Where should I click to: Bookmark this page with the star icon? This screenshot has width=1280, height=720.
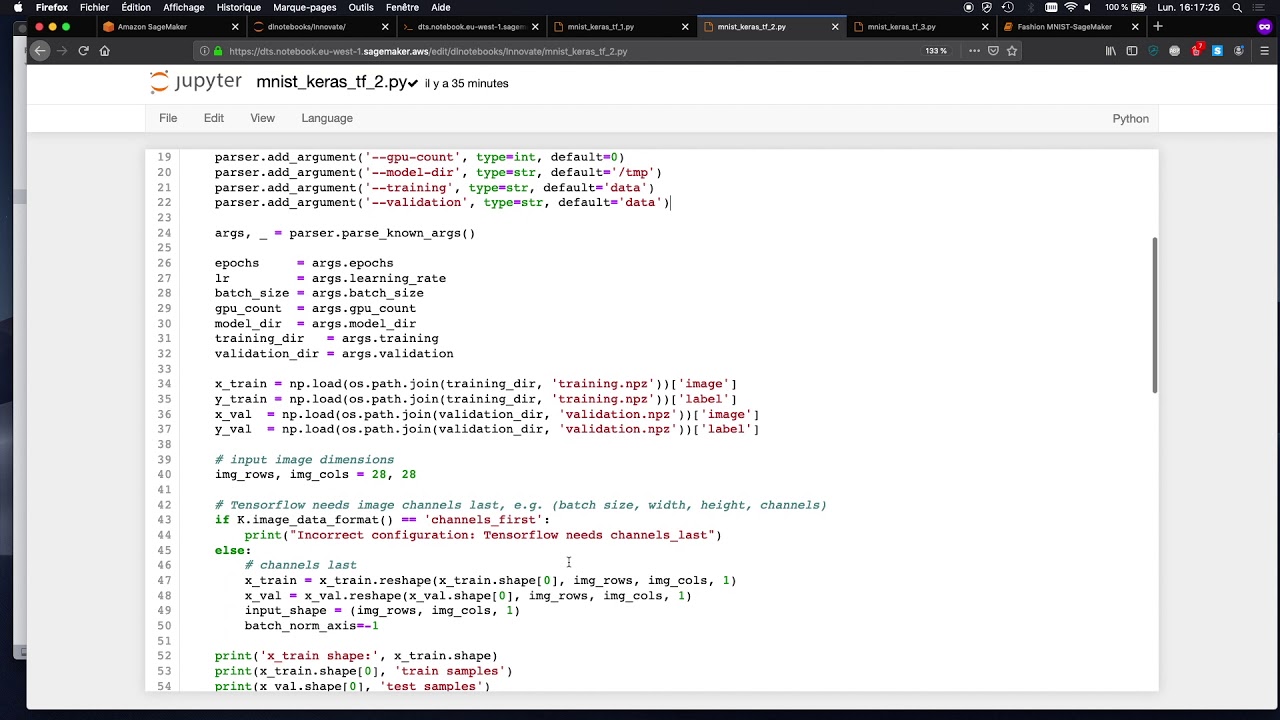tap(1013, 51)
